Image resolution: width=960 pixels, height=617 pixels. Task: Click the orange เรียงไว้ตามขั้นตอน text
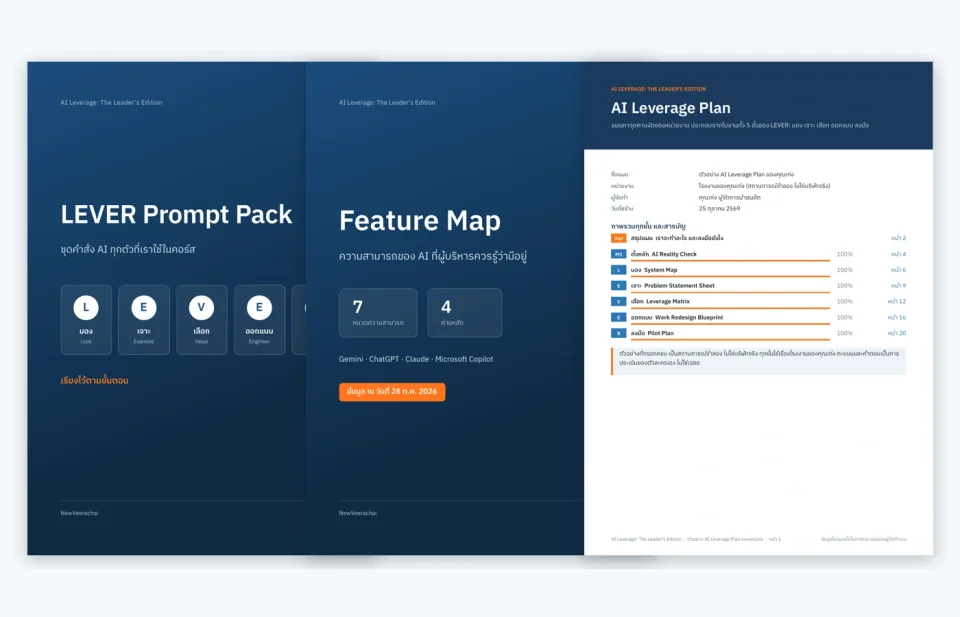click(94, 381)
